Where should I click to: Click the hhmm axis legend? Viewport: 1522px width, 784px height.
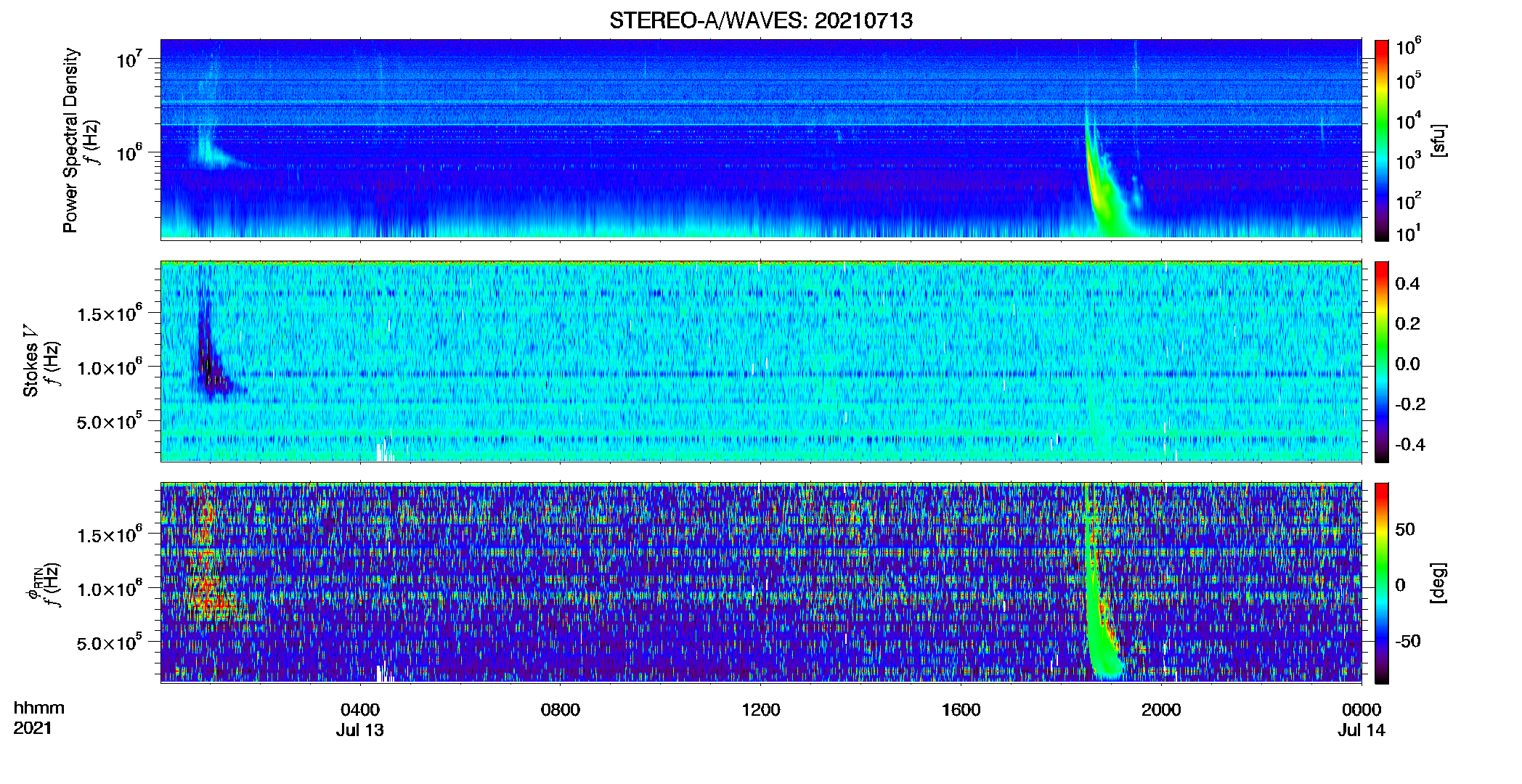pyautogui.click(x=39, y=708)
